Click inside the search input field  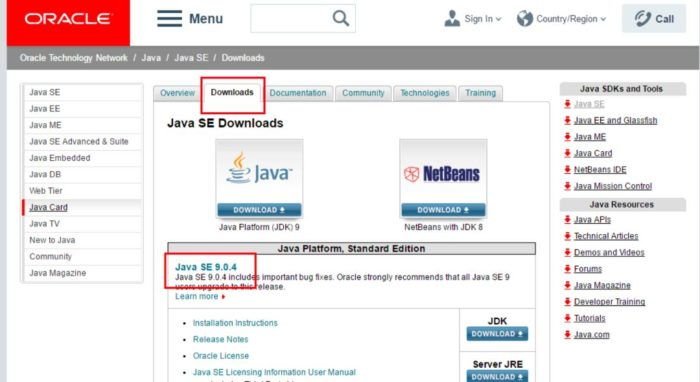[291, 18]
